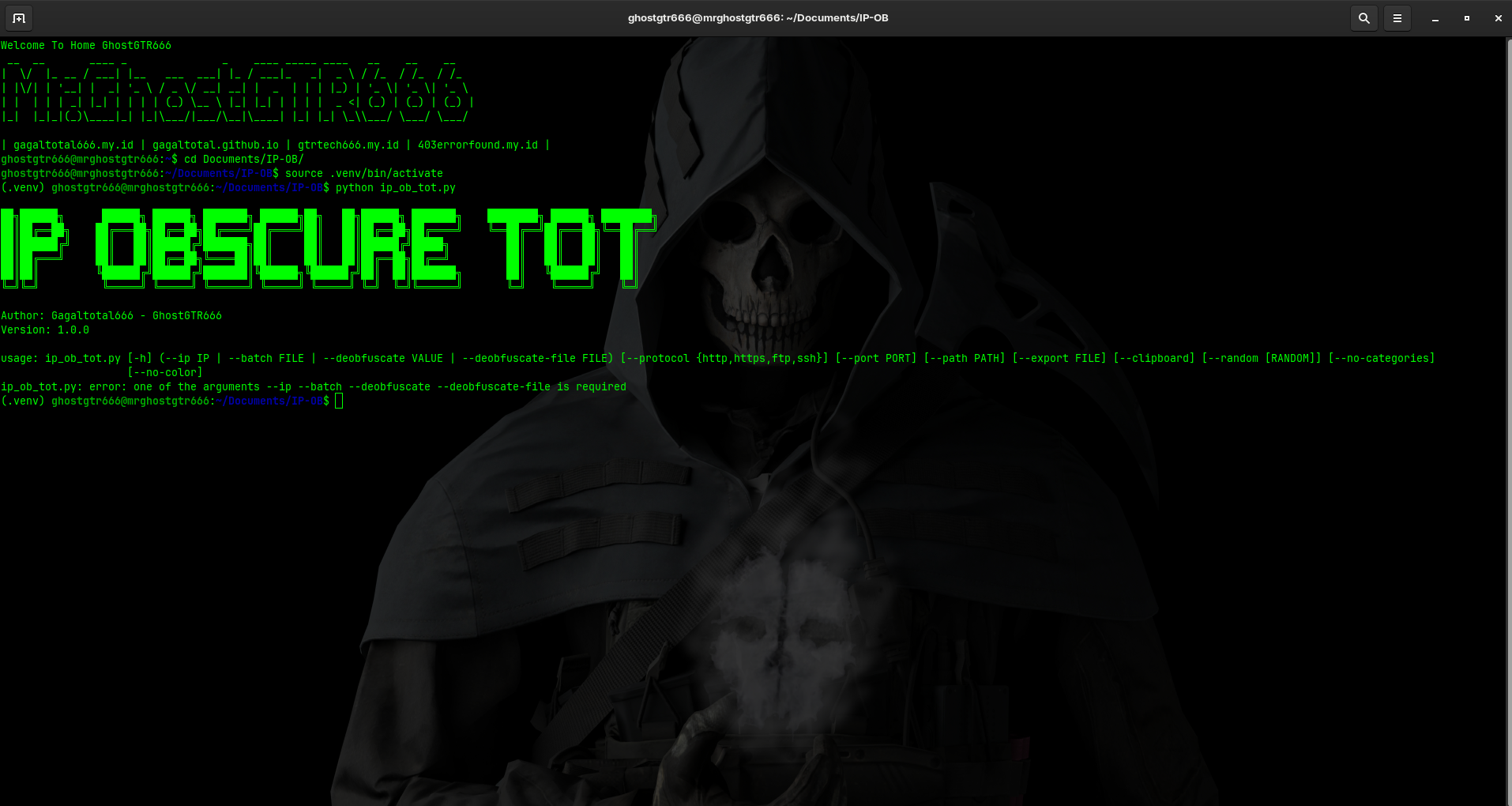Open the terminal search
Image resolution: width=1512 pixels, height=806 pixels.
(1363, 18)
